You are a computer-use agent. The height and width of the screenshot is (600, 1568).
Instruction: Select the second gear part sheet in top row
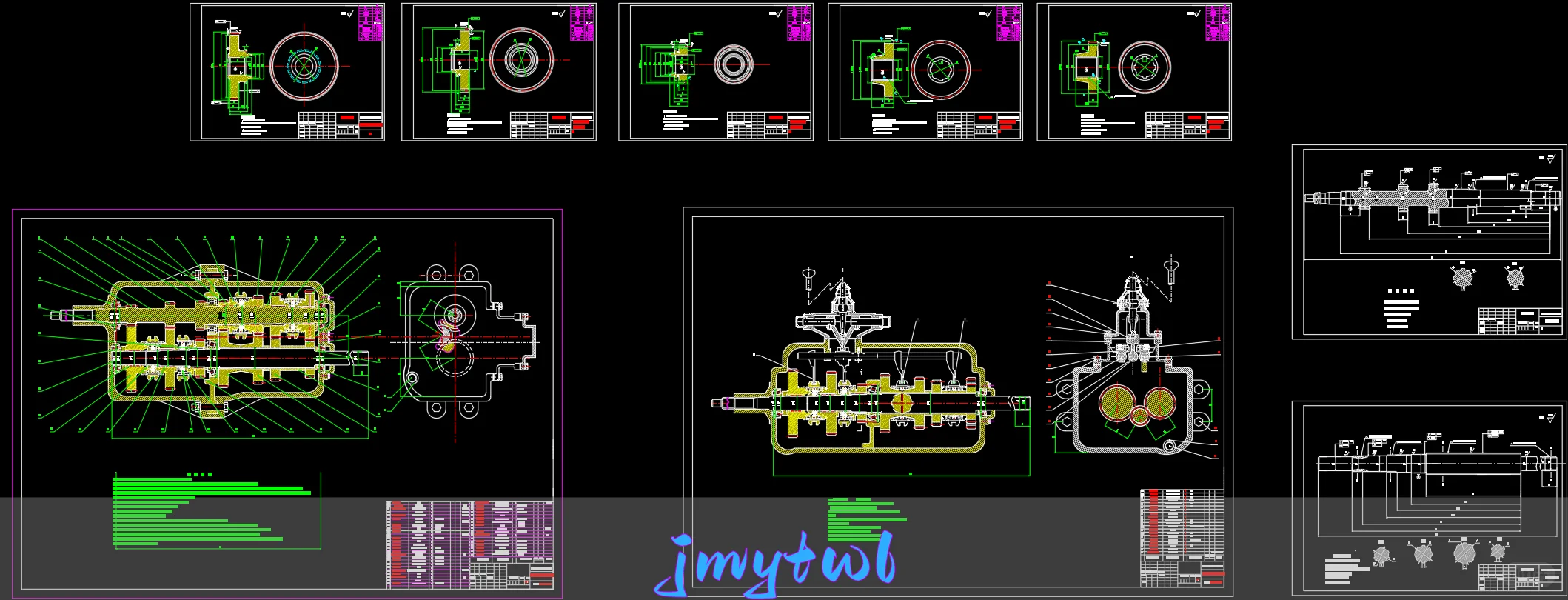(x=499, y=72)
